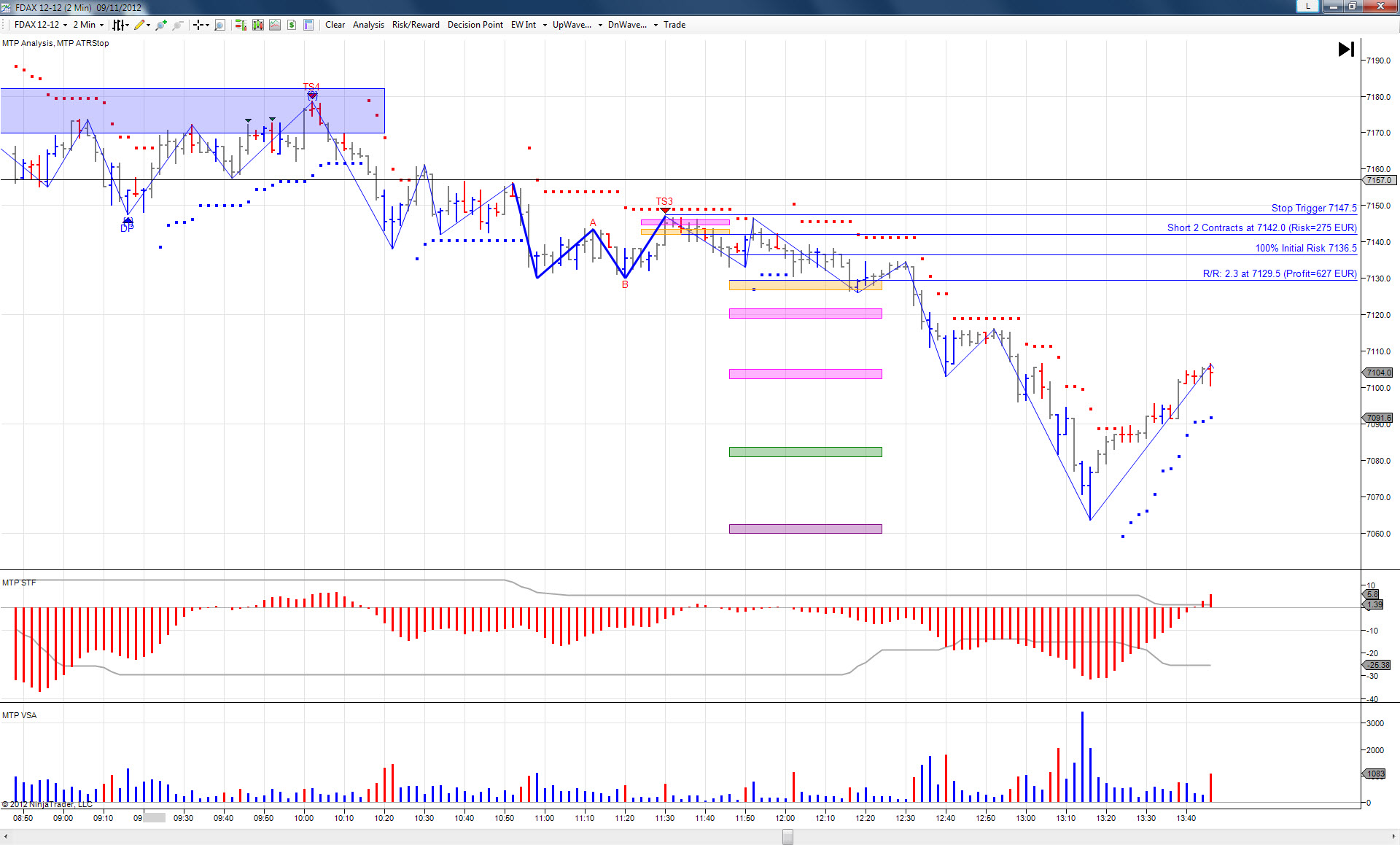Activate the crosshair cursor icon

pyautogui.click(x=198, y=25)
